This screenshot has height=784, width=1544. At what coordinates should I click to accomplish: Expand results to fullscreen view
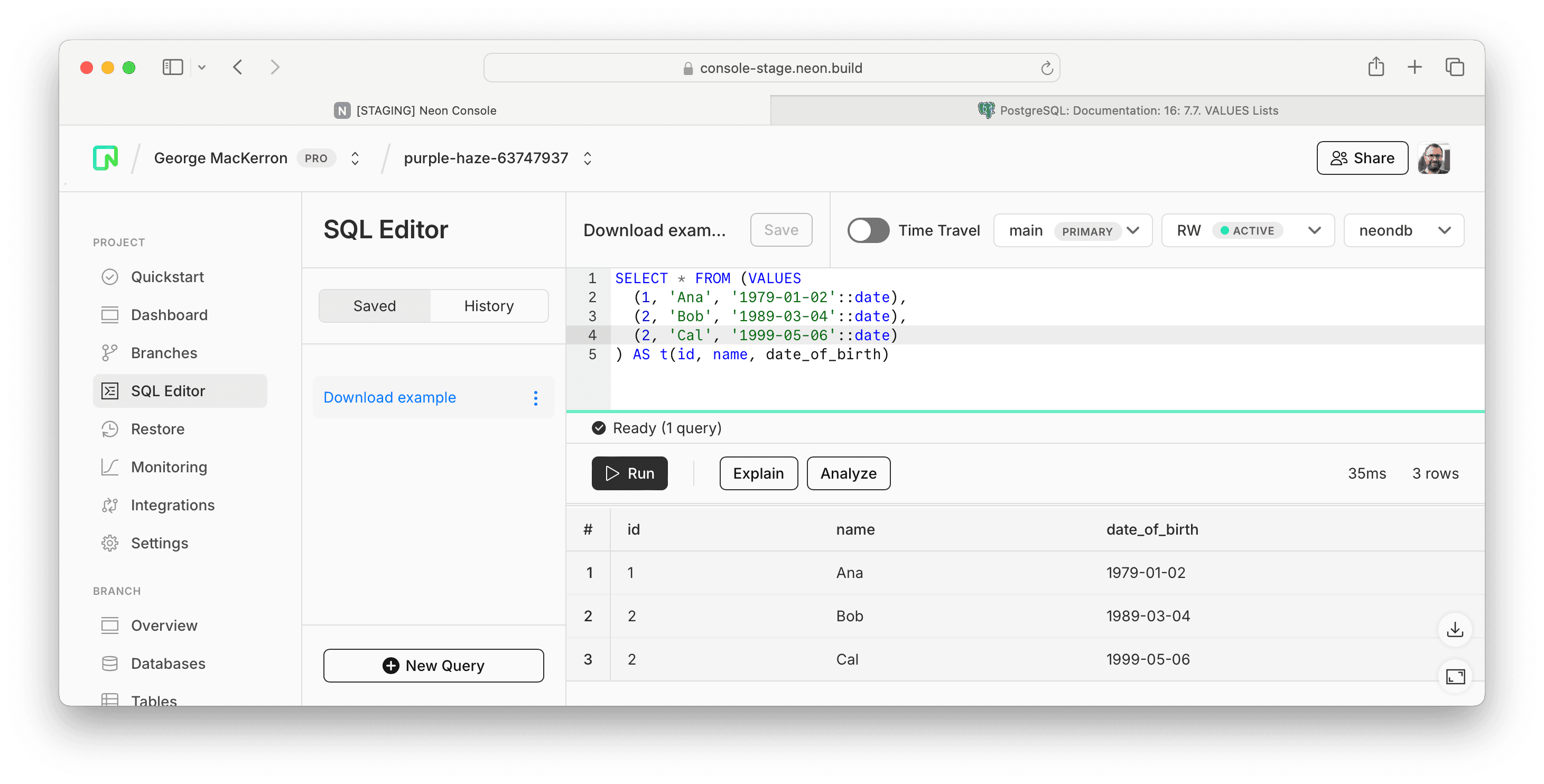(x=1455, y=677)
